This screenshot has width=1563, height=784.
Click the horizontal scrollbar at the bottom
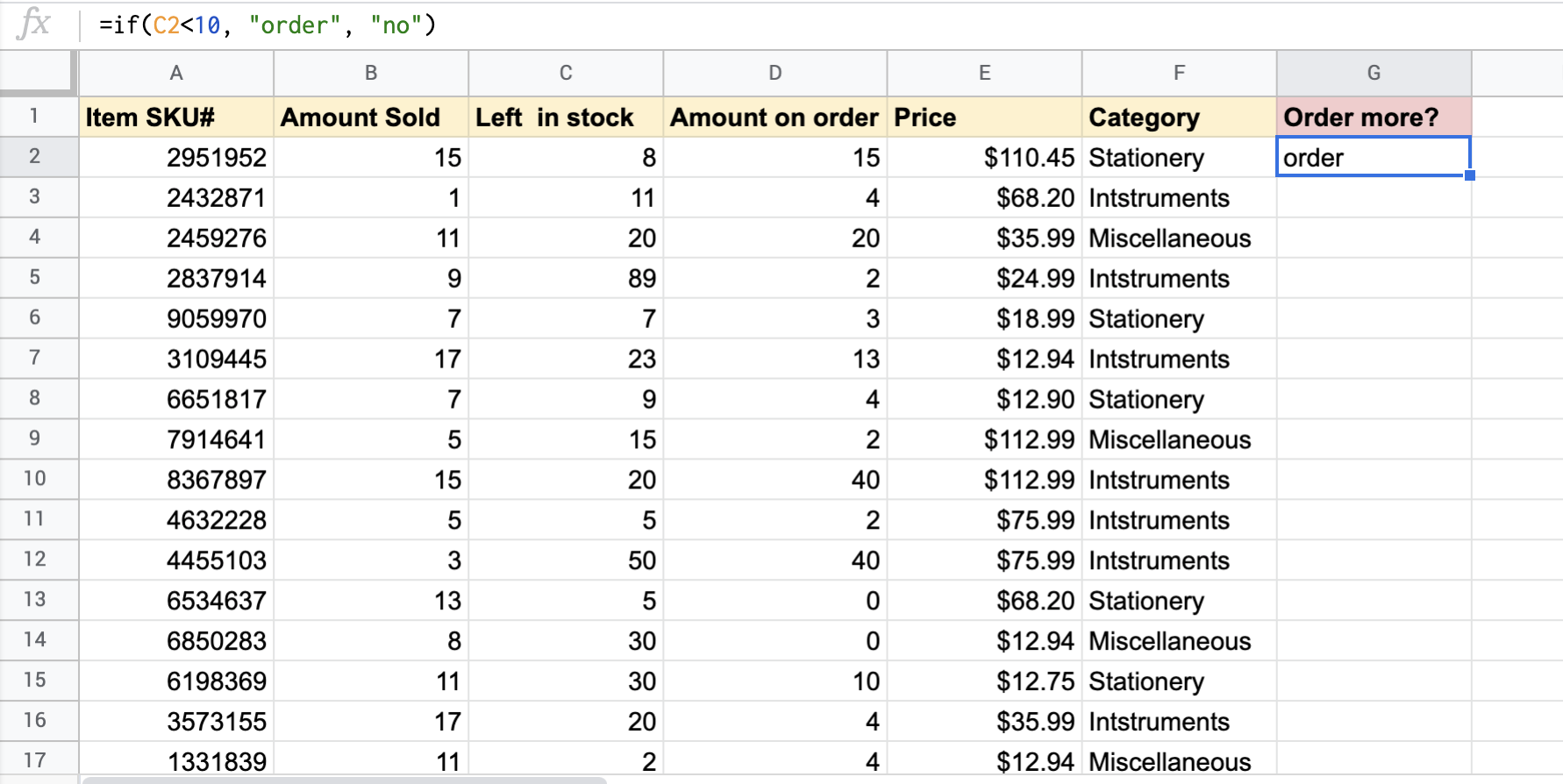point(344,780)
